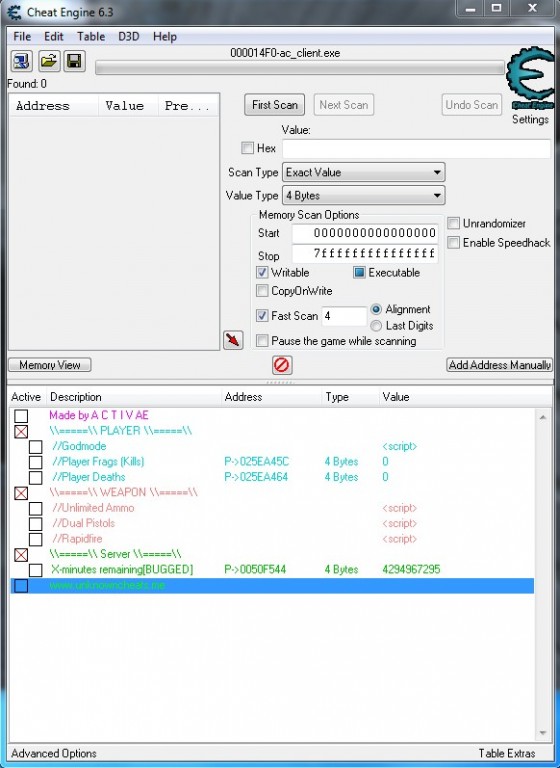Click the Value column header in results
Viewport: 560px width, 768px height.
[x=128, y=106]
